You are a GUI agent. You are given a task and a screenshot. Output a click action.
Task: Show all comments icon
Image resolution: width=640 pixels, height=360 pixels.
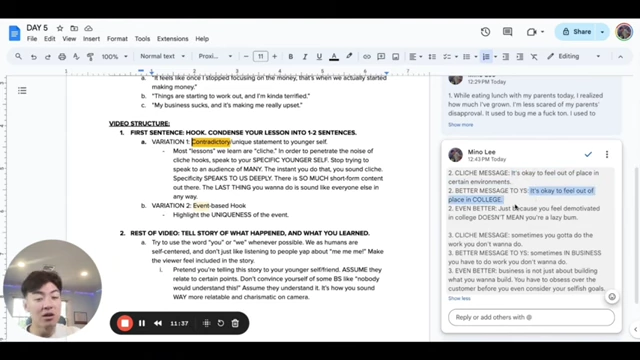click(x=507, y=32)
